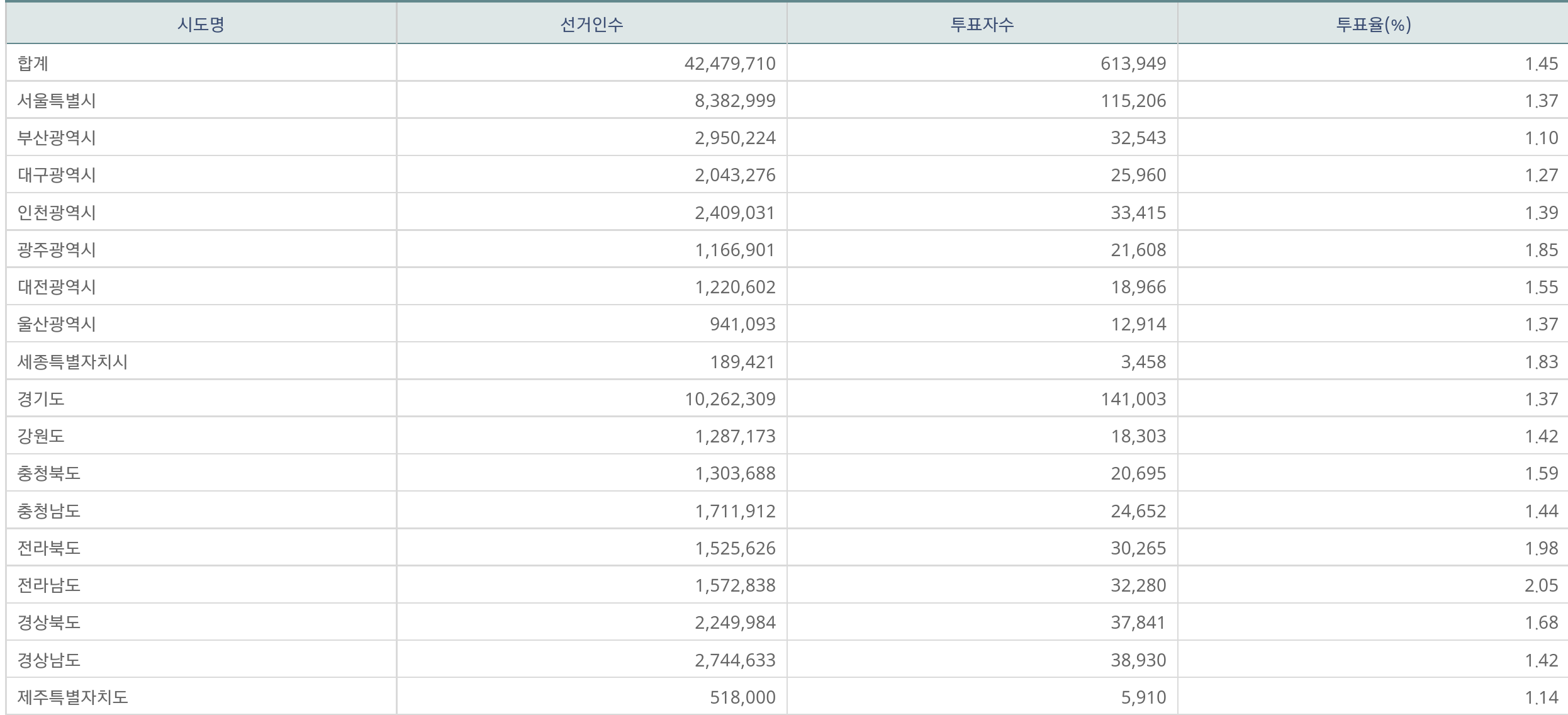Click 전라북도 turnout rate 1.98
Viewport: 1568px width, 715px height.
coord(1541,548)
